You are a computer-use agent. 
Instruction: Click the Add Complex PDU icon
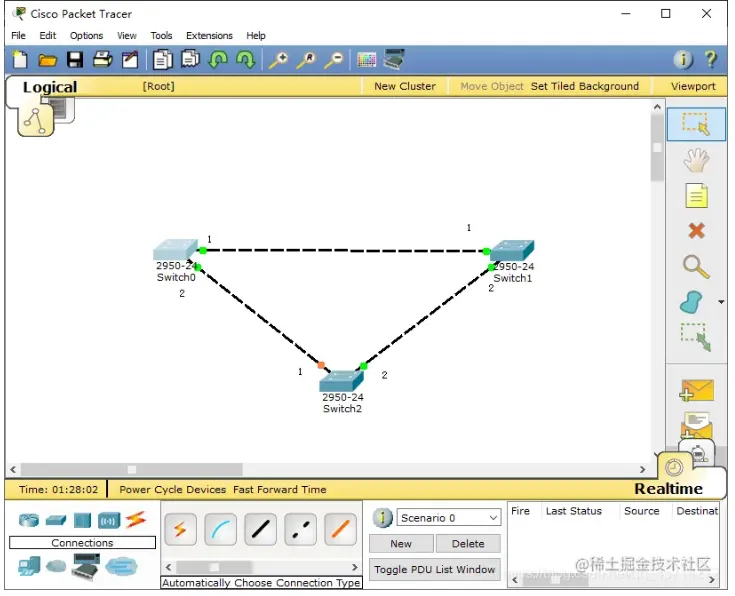pos(696,424)
